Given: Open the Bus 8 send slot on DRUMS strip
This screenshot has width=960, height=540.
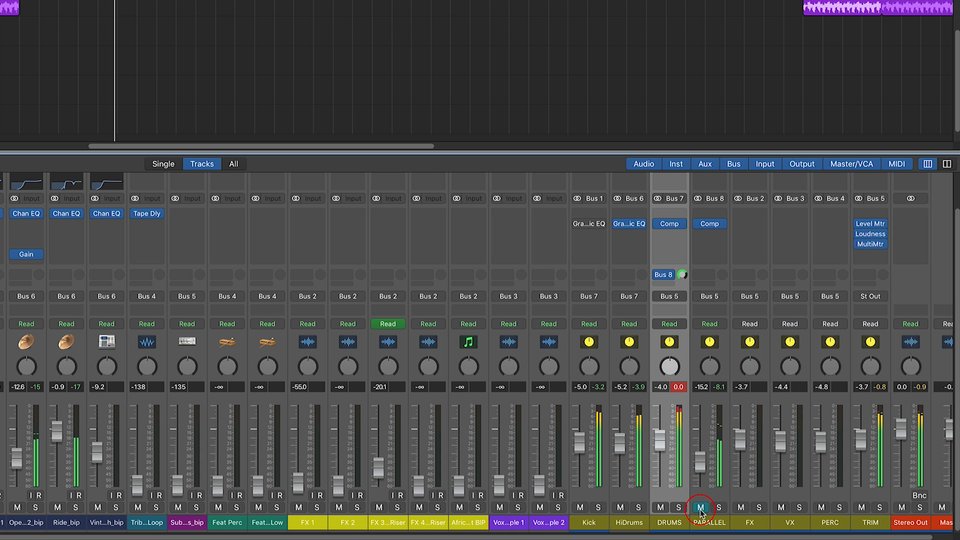Looking at the screenshot, I should pos(663,275).
